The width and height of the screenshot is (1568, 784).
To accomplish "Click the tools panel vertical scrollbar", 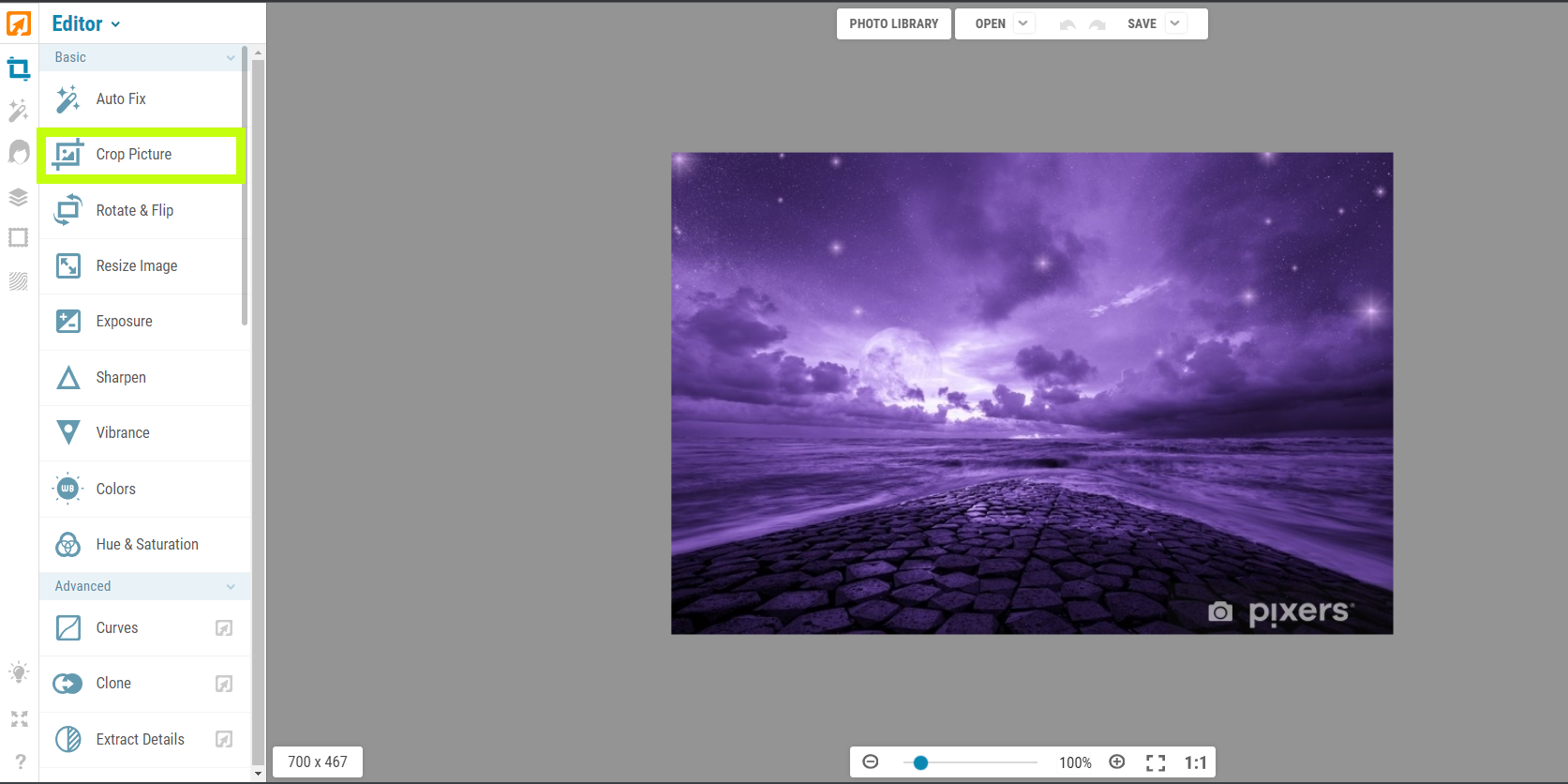I will click(x=258, y=412).
